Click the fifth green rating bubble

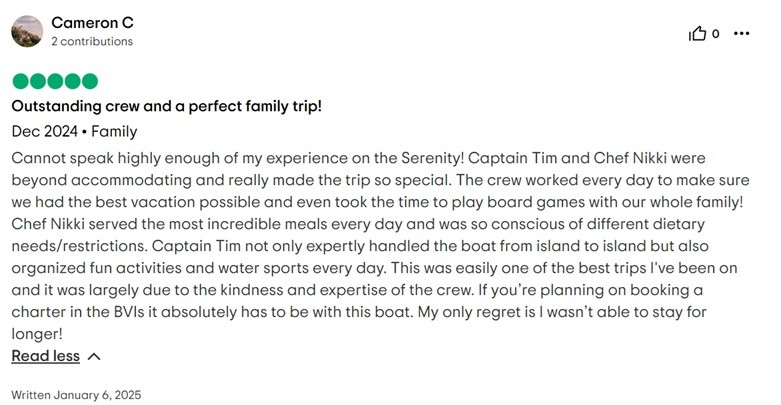point(89,81)
